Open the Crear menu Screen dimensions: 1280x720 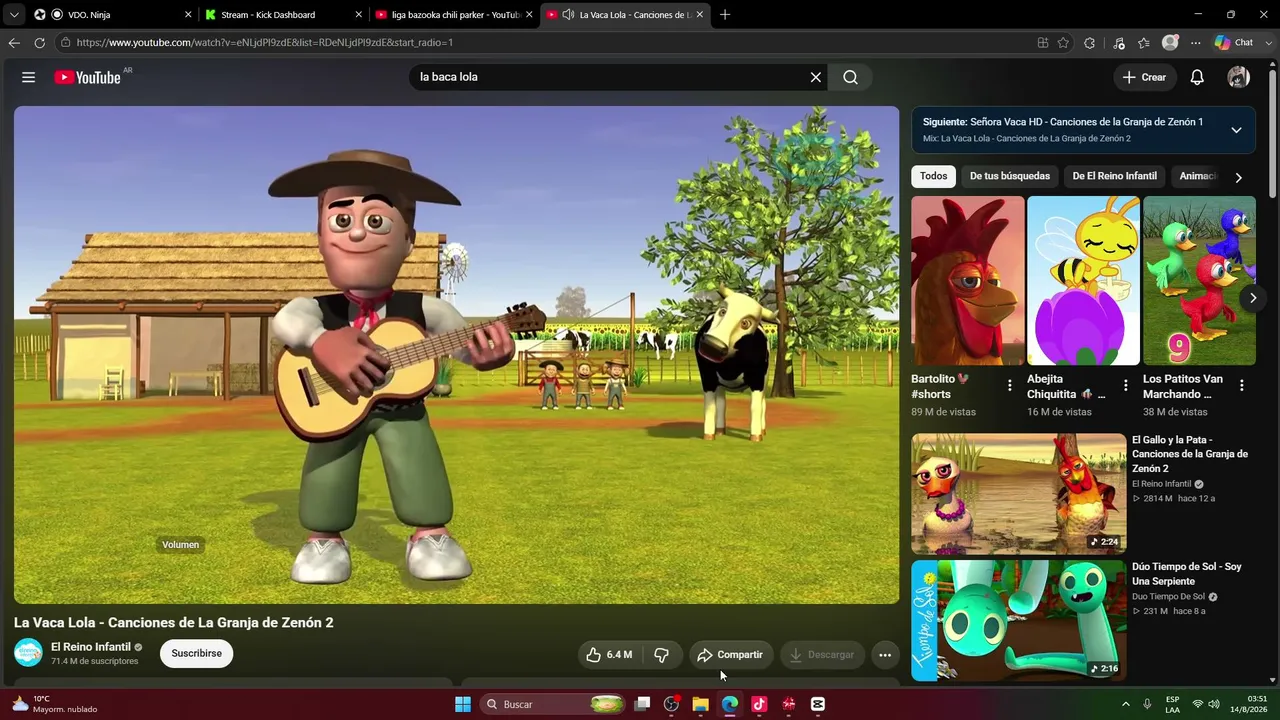[x=1144, y=77]
